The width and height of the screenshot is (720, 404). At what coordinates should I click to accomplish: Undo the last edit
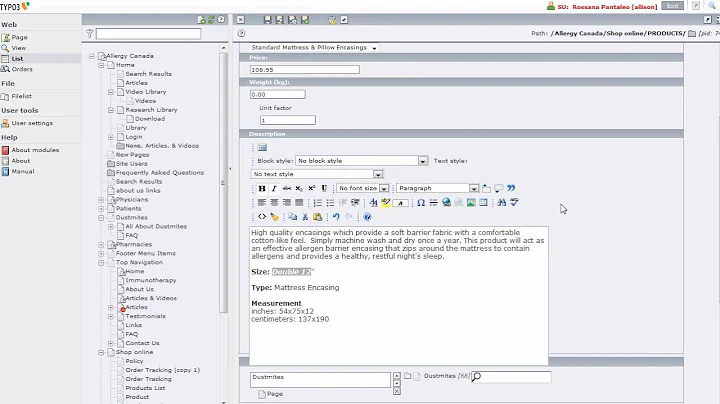336,217
